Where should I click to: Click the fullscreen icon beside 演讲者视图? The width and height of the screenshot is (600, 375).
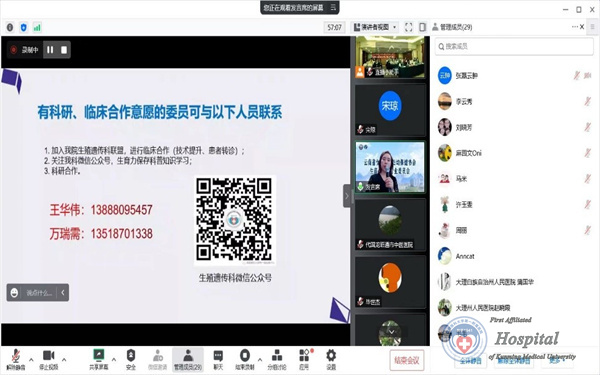(x=408, y=27)
